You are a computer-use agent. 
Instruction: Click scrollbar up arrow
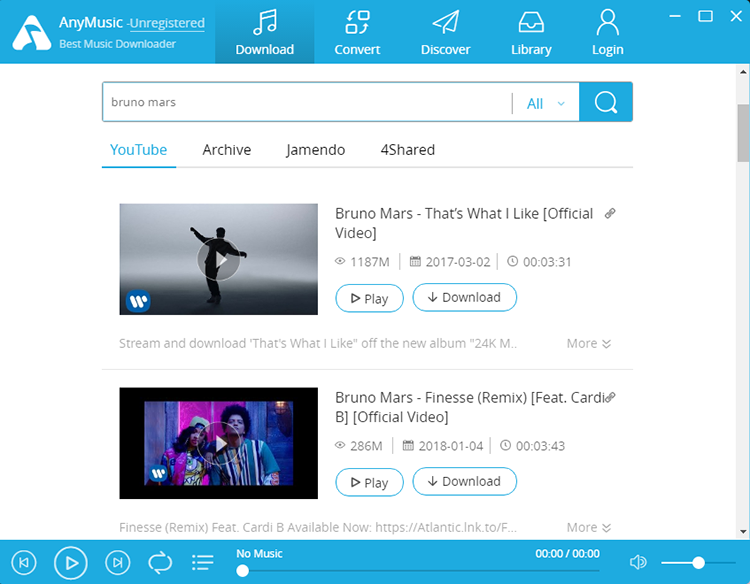(x=743, y=72)
